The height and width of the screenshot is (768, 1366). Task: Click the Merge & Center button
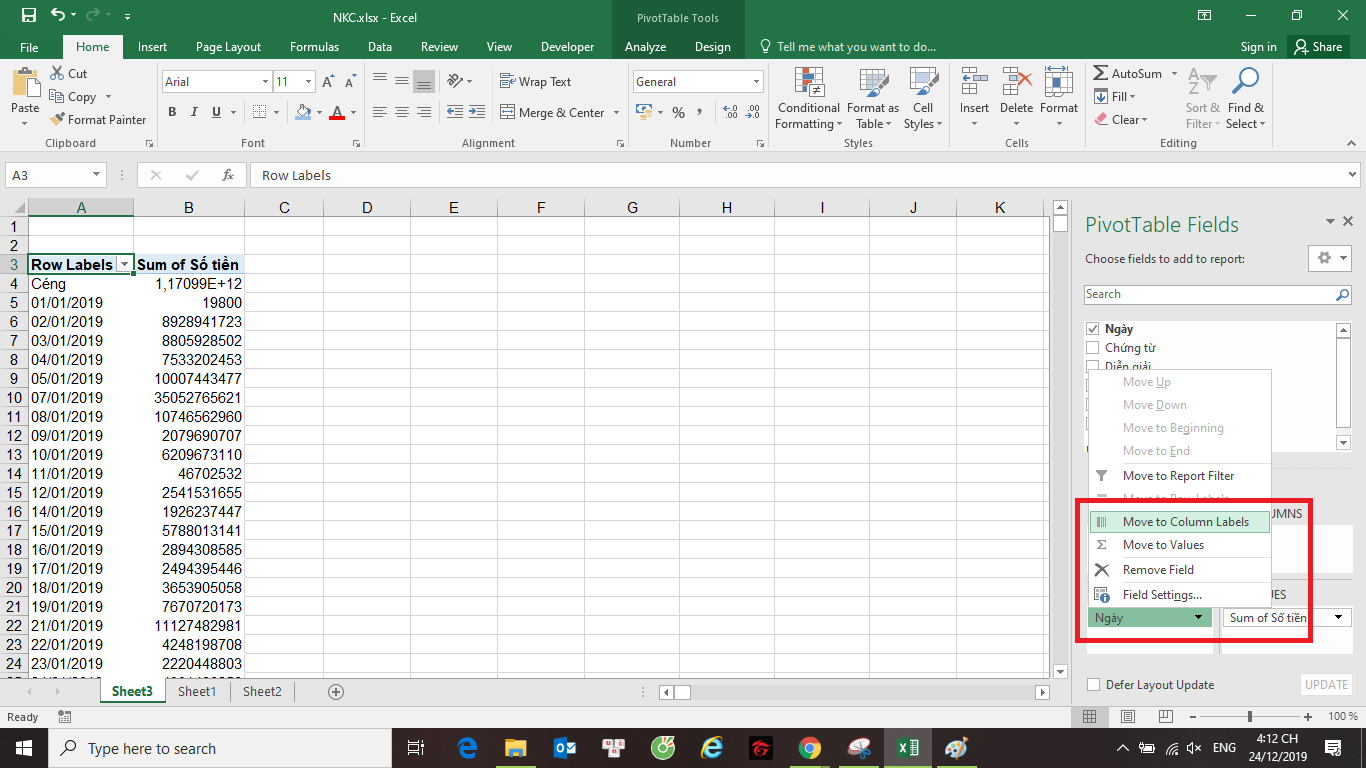click(559, 113)
